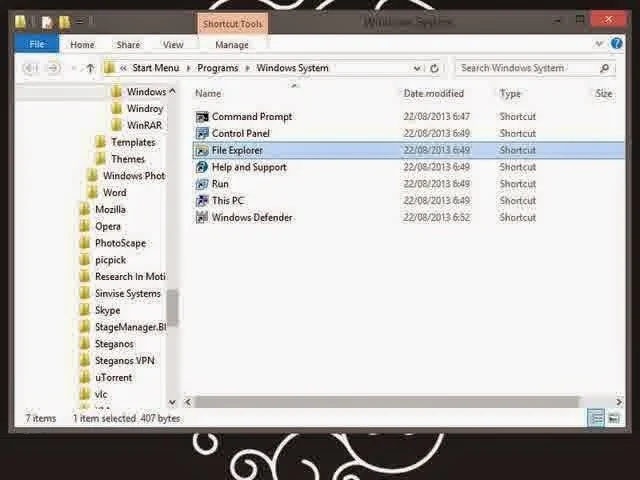Open recent locations dropdown arrow

(74, 68)
